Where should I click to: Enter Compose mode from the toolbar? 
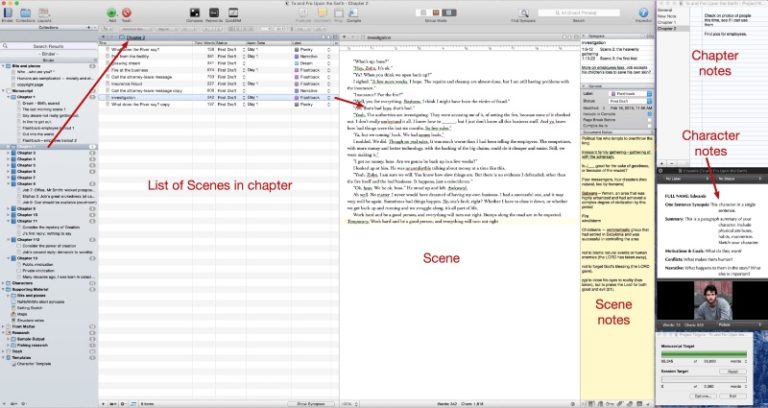click(x=194, y=13)
